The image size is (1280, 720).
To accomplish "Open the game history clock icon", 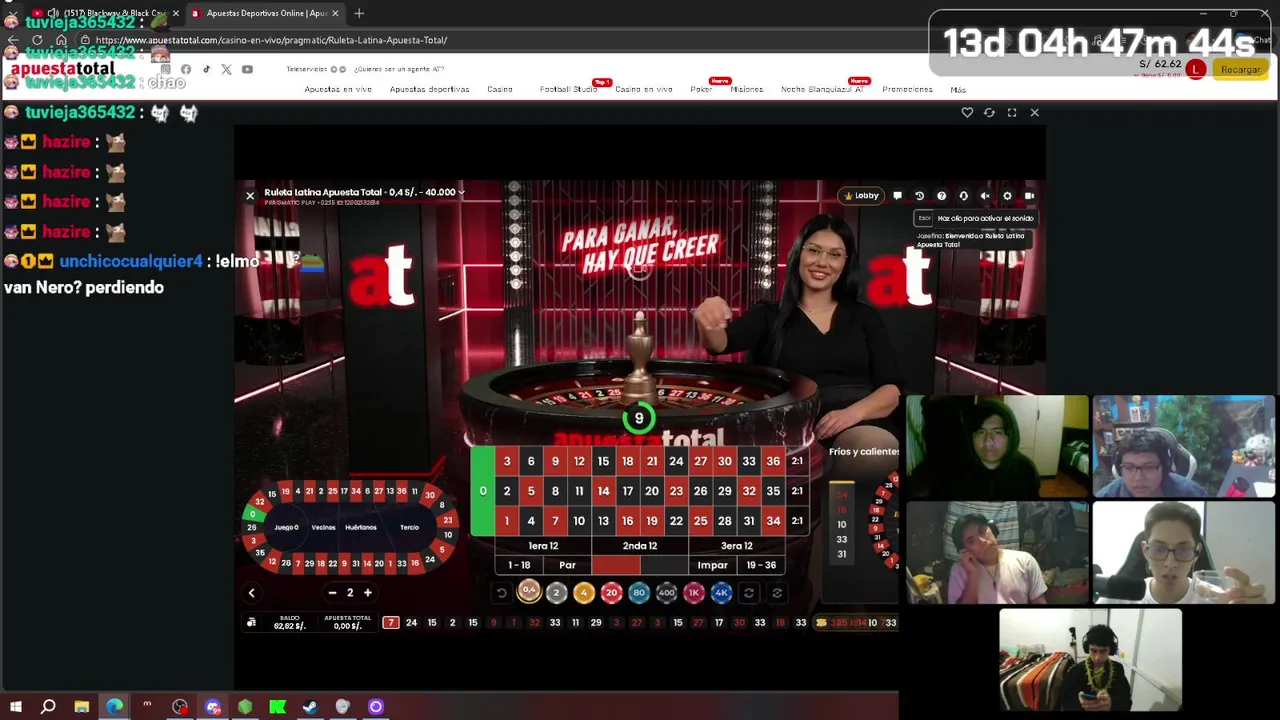I will tap(919, 196).
